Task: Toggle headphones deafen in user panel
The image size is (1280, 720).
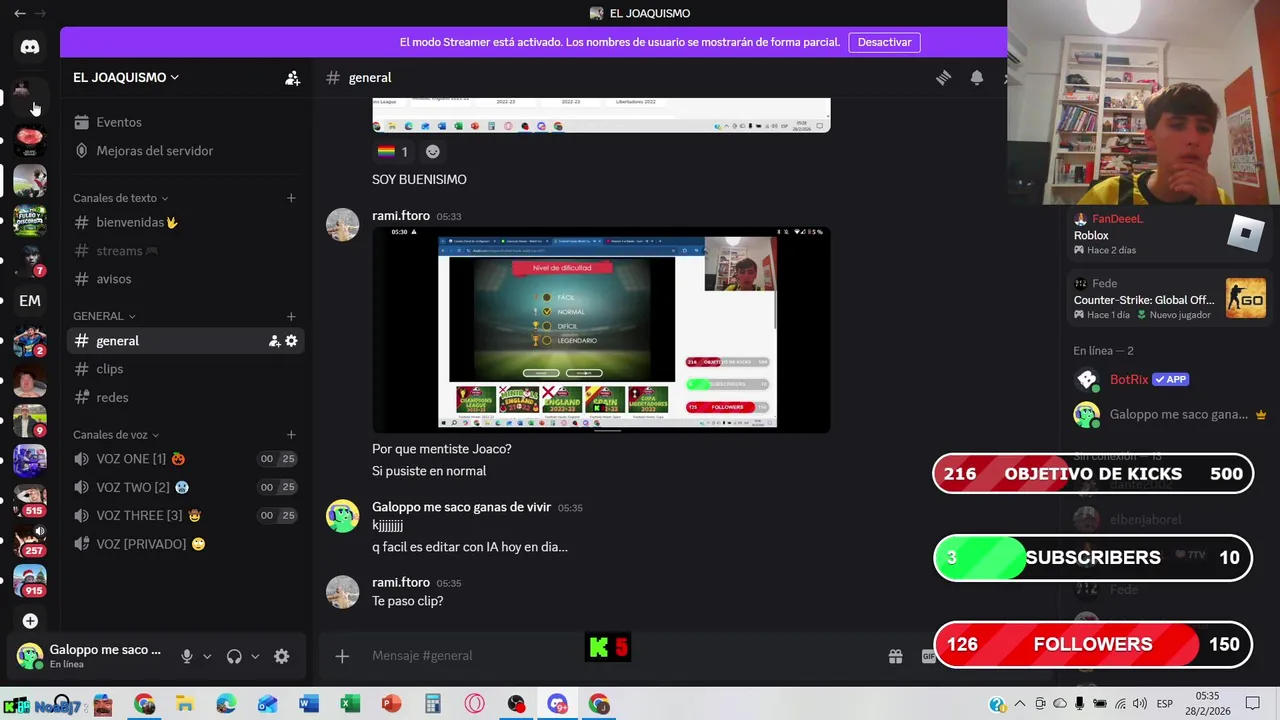Action: click(x=234, y=656)
